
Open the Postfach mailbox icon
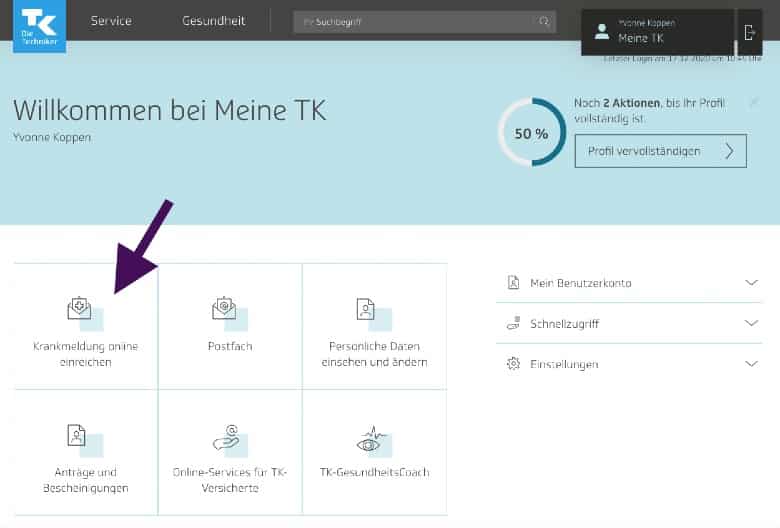coord(224,309)
